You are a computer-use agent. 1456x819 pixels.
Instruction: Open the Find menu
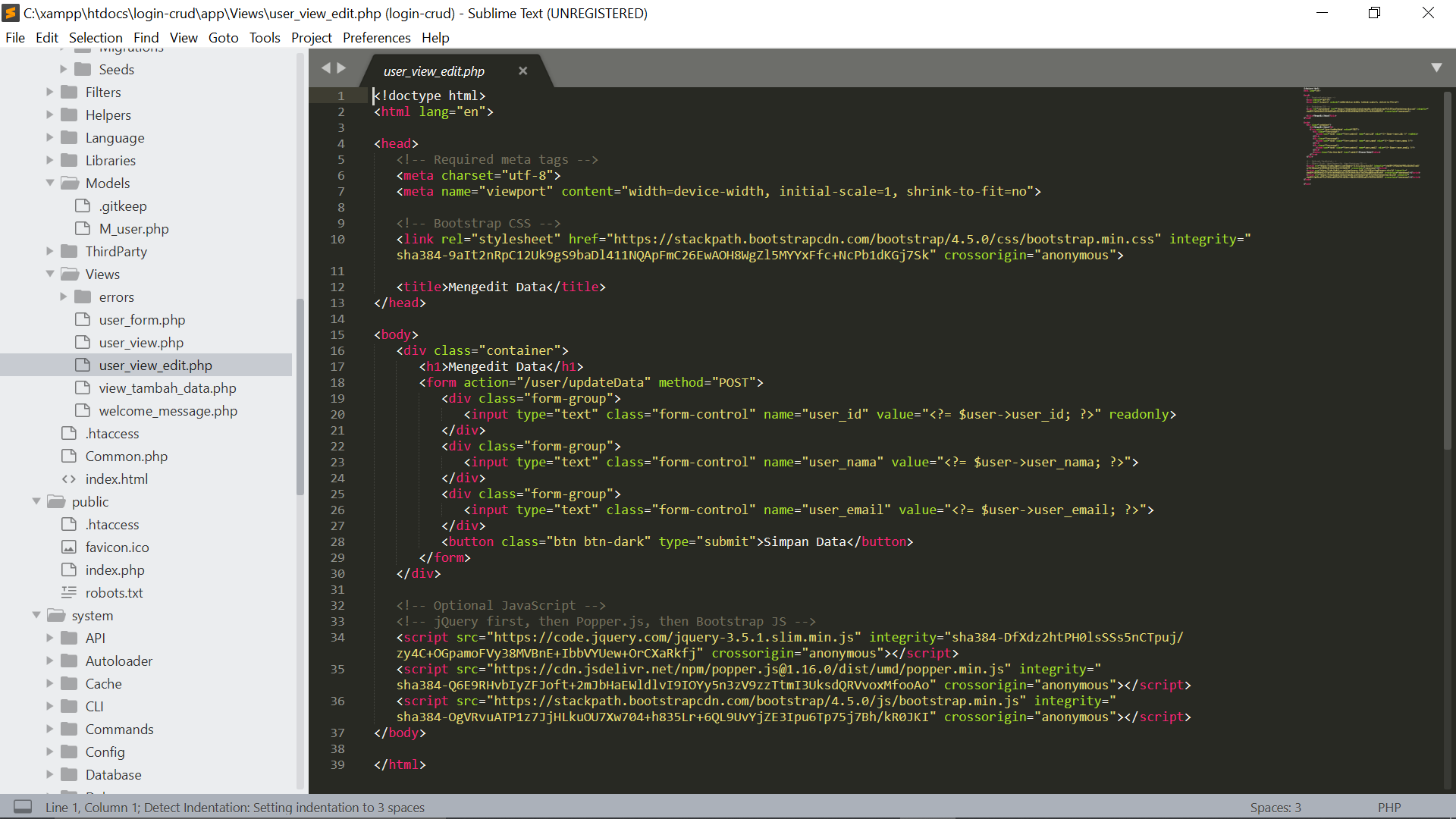[146, 37]
